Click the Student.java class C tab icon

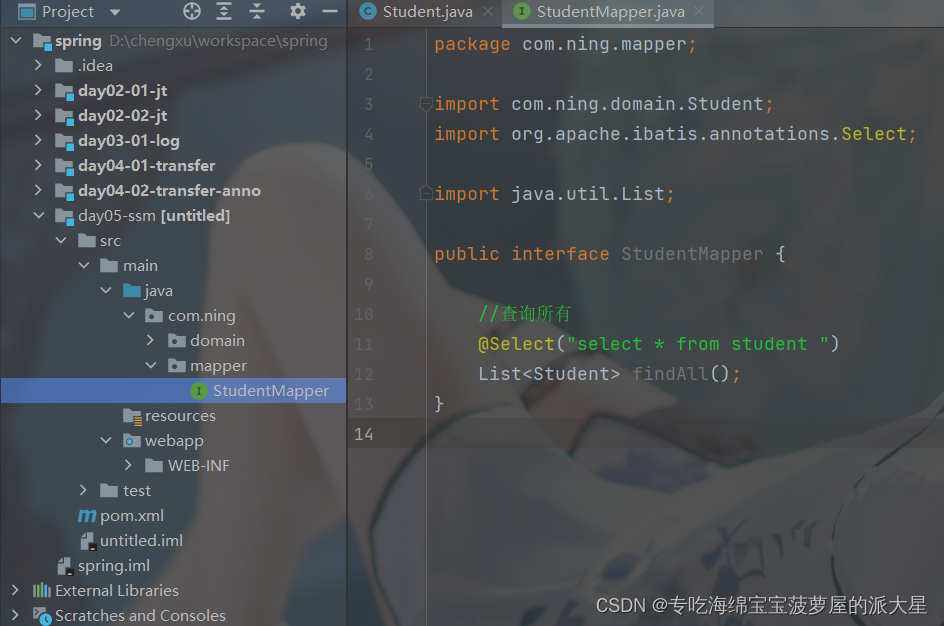coord(367,11)
